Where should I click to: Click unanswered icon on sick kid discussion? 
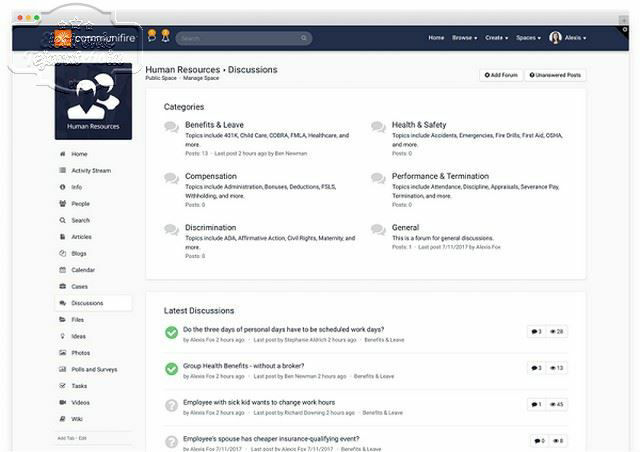tap(171, 405)
